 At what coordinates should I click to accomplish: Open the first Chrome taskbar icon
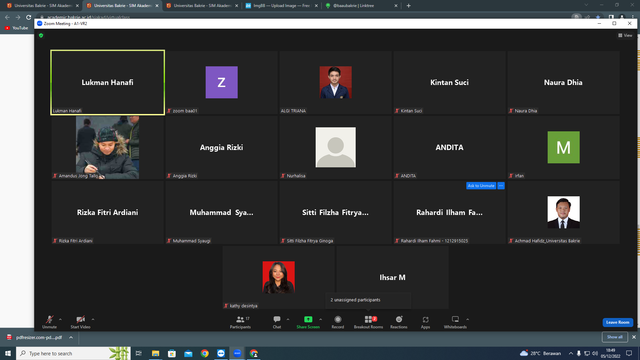(204, 353)
